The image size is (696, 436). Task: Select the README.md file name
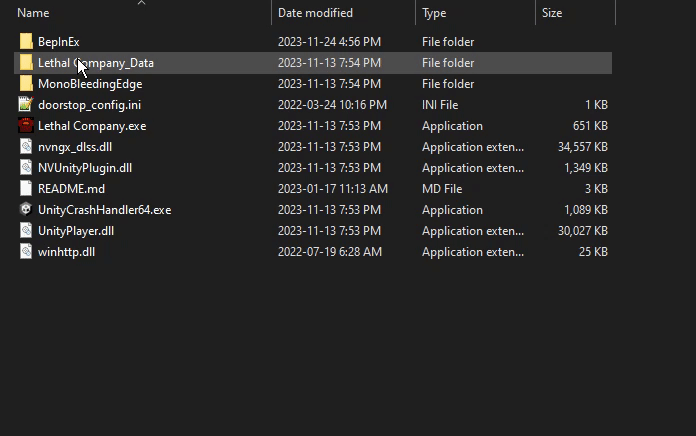(x=71, y=189)
